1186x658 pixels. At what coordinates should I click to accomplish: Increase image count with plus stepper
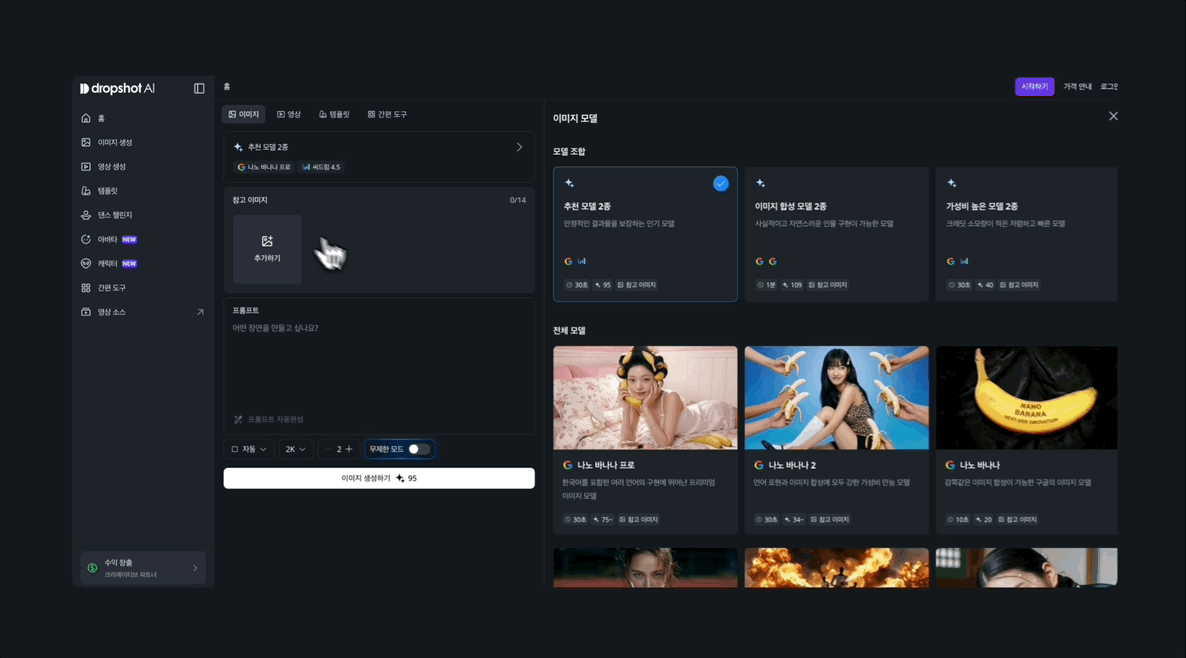pyautogui.click(x=349, y=449)
